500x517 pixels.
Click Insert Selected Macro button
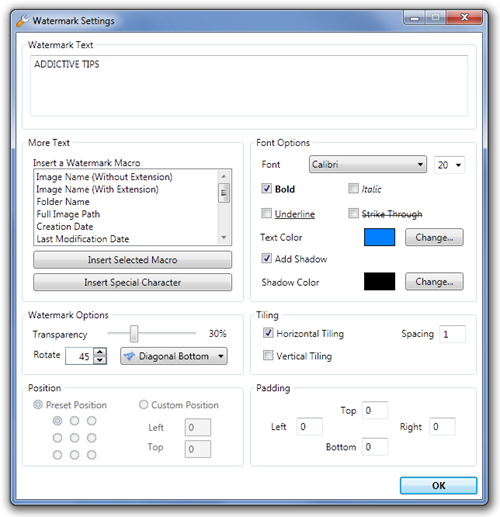pos(132,260)
